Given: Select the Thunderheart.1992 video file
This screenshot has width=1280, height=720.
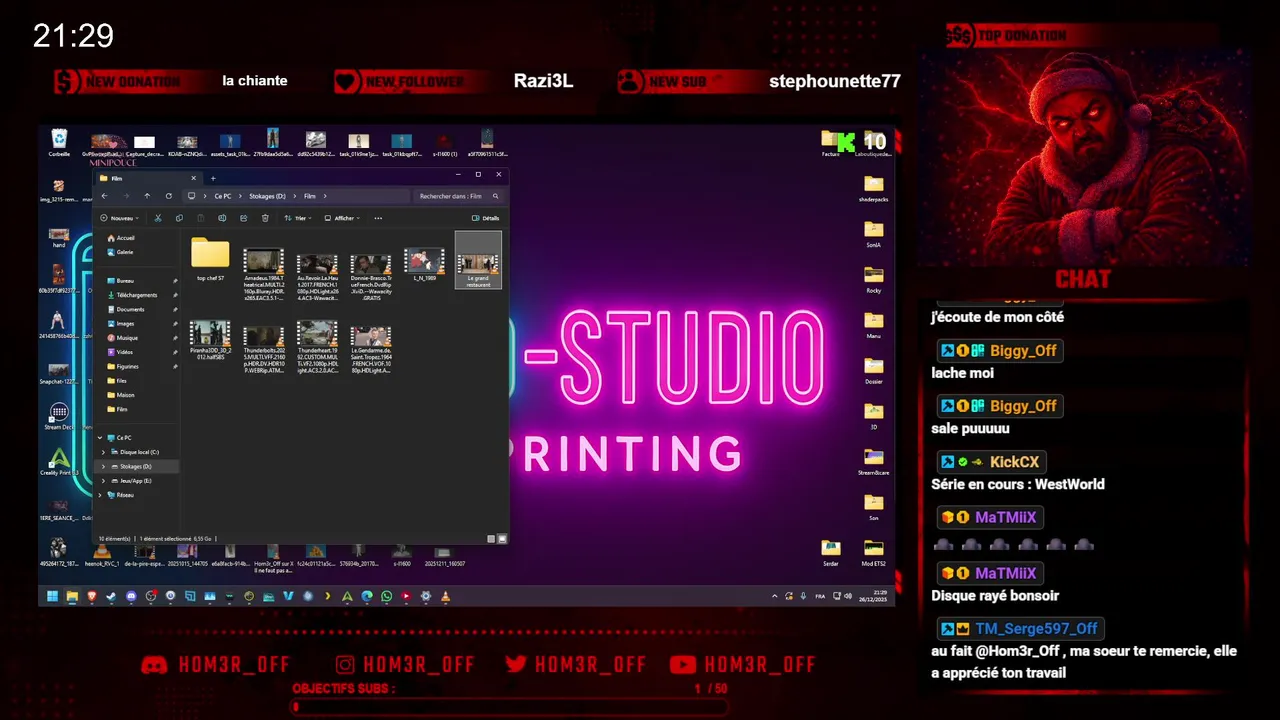Looking at the screenshot, I should (x=317, y=346).
